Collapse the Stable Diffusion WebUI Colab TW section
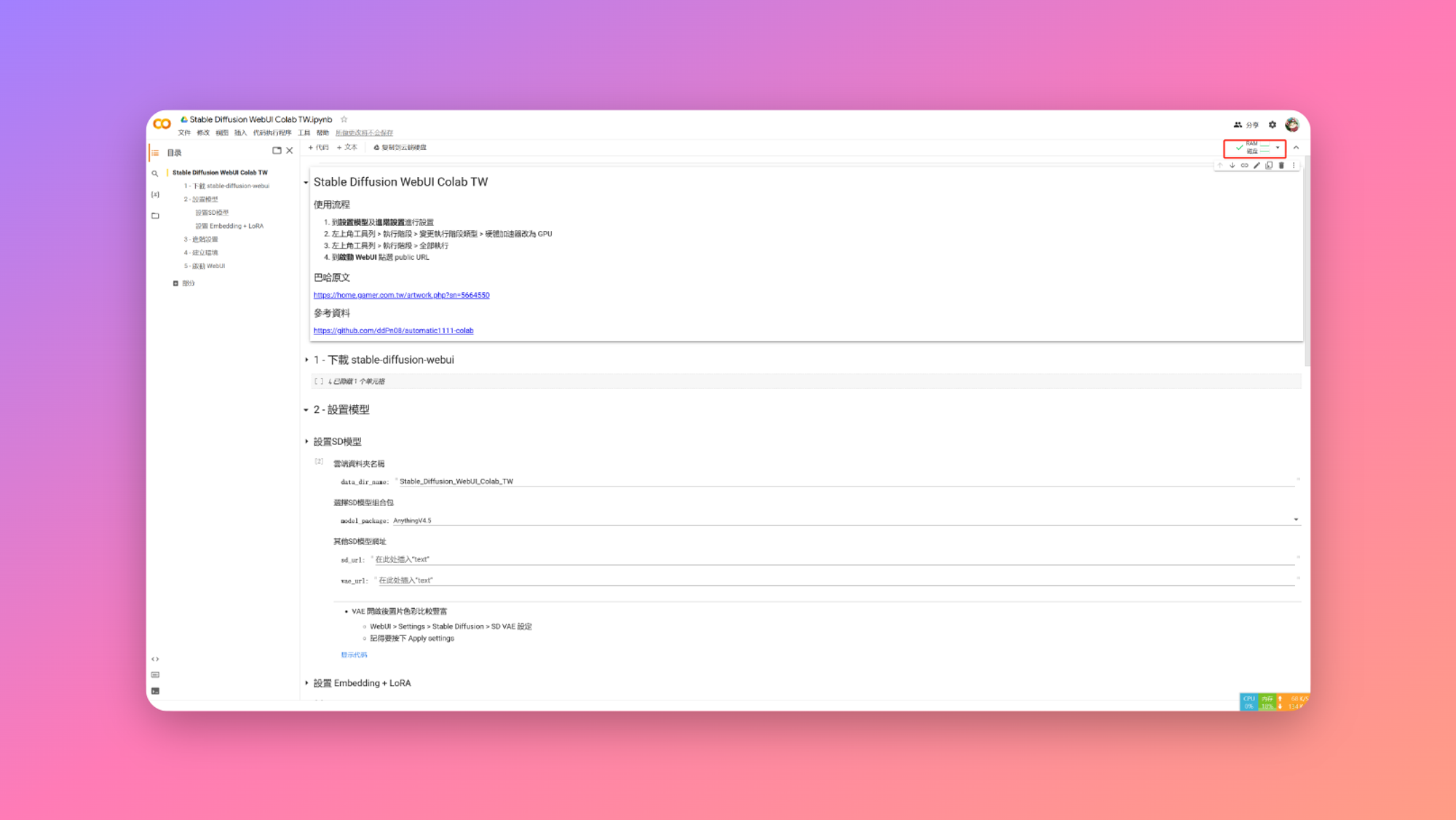1456x820 pixels. coord(306,183)
